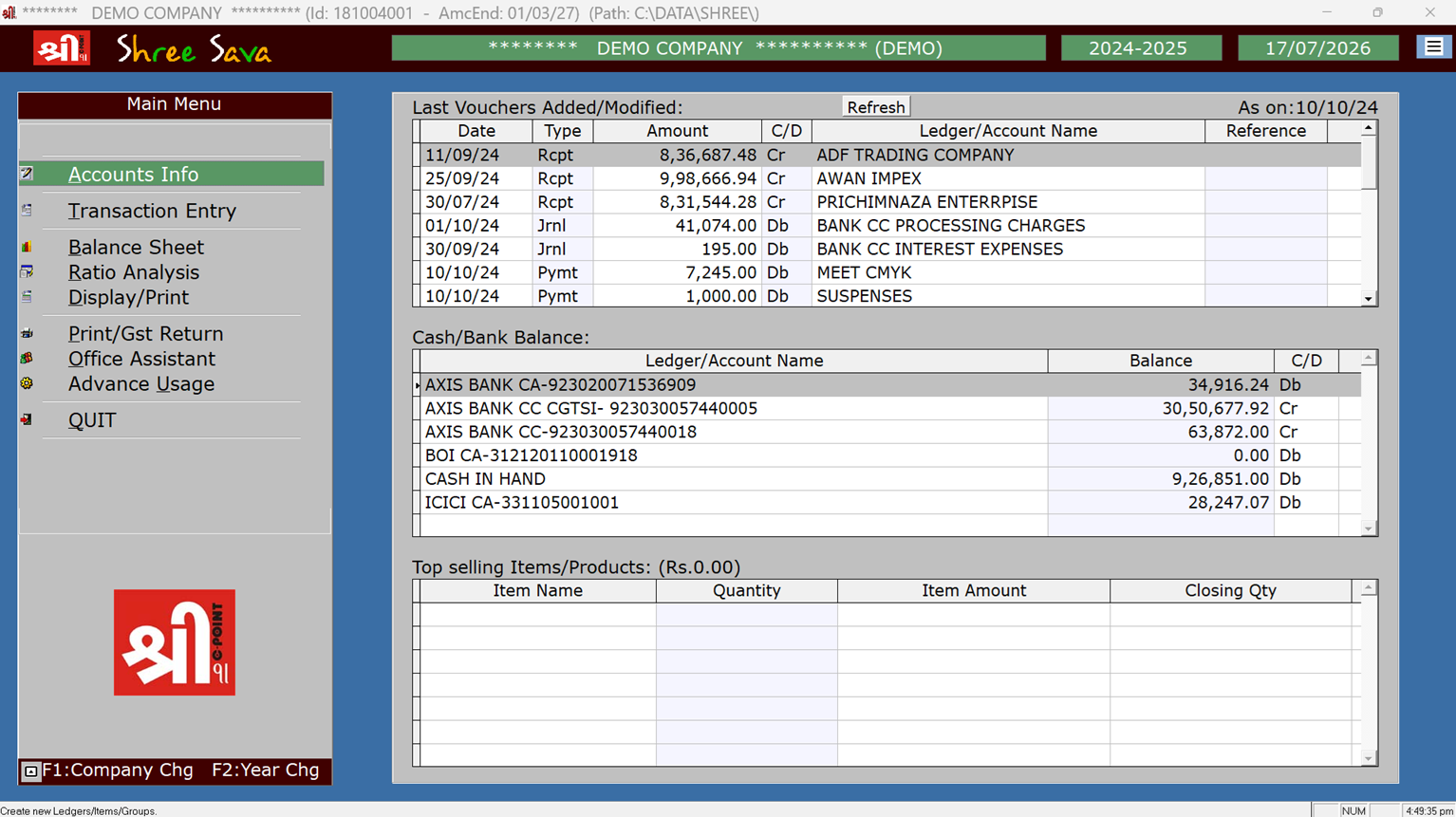Click the 4:49:35 pm clock in status bar
This screenshot has height=817, width=1456.
coord(1428,810)
